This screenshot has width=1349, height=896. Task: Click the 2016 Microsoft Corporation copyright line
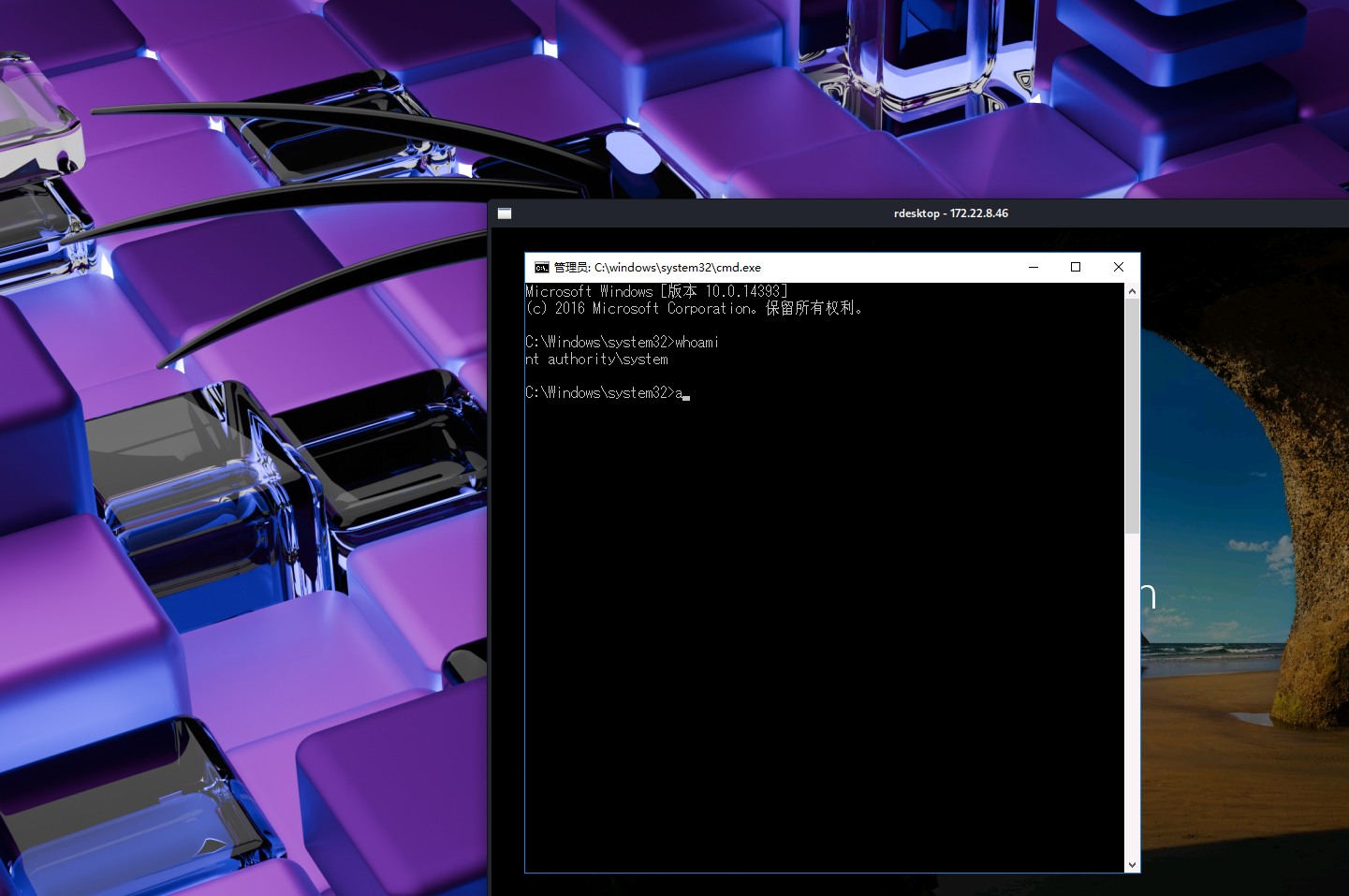pyautogui.click(x=694, y=308)
